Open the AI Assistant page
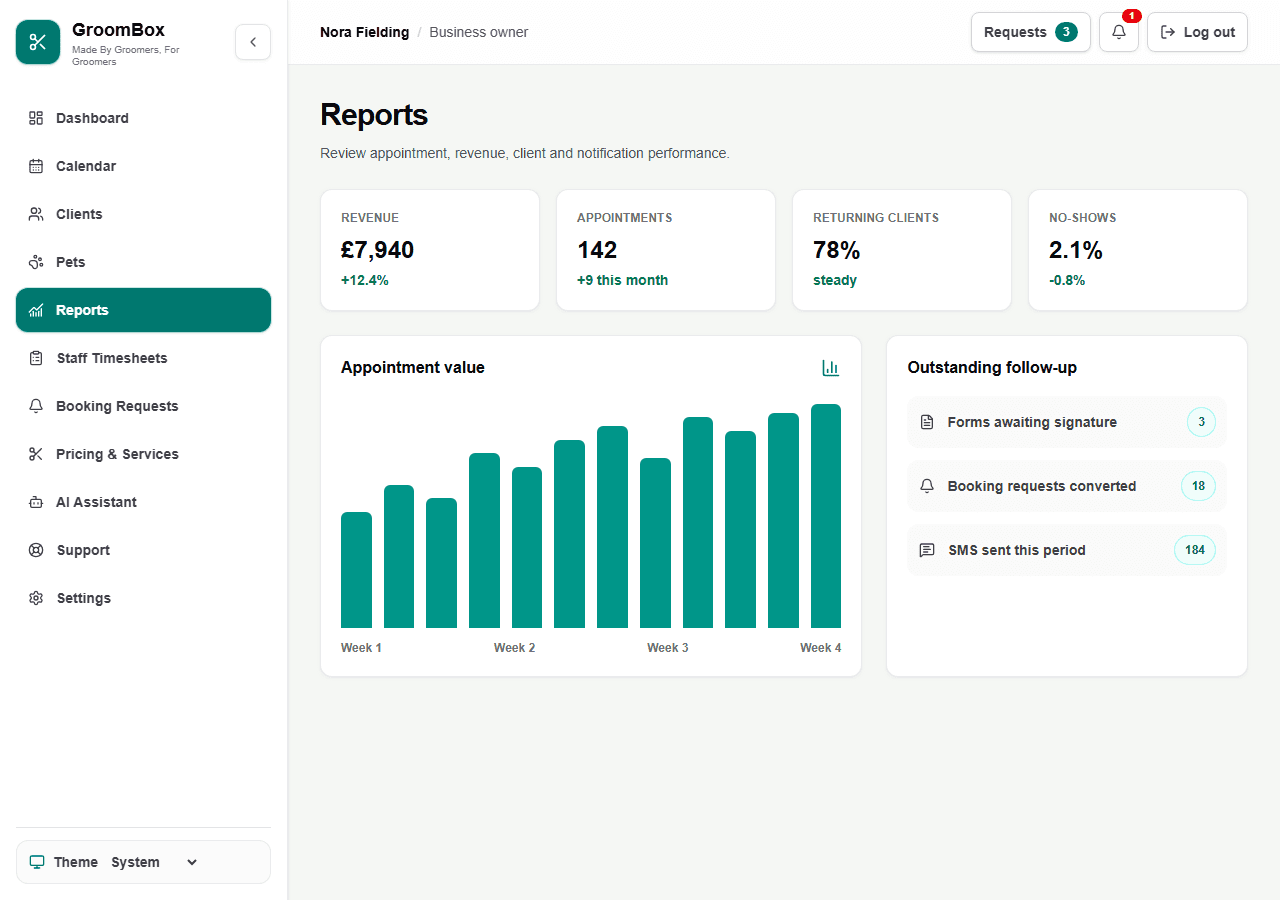This screenshot has height=900, width=1280. pos(143,502)
